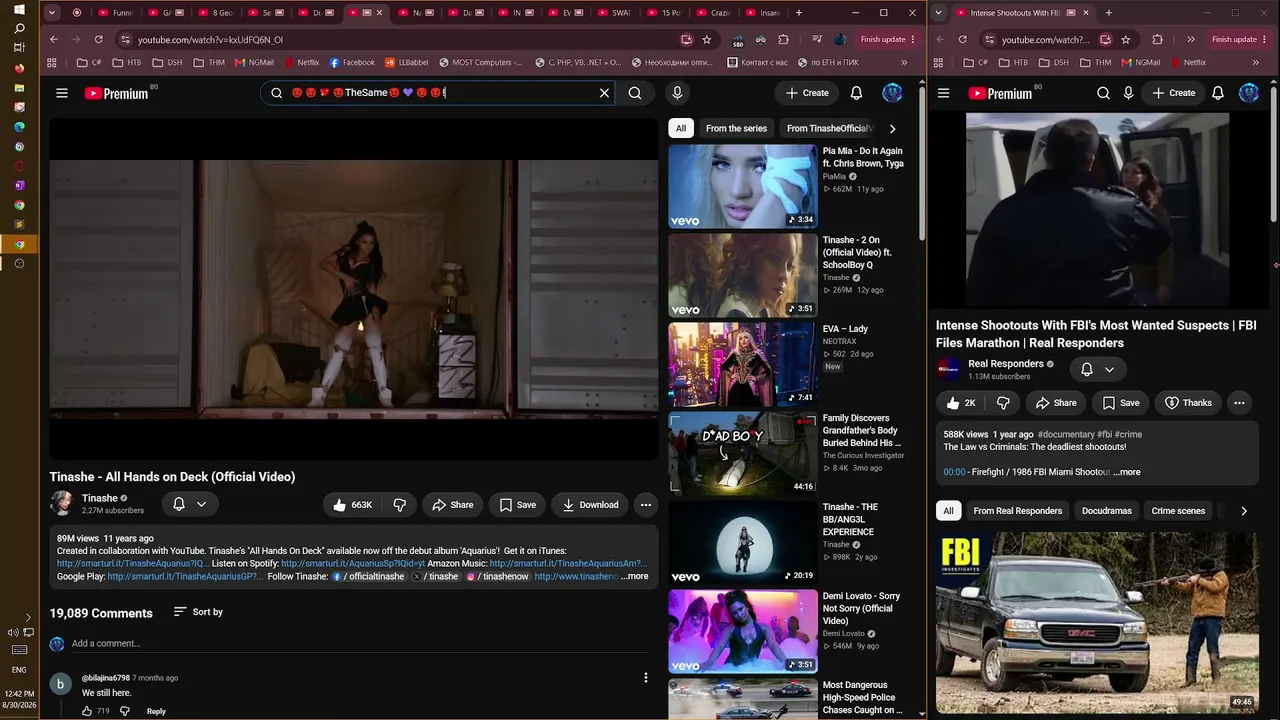The height and width of the screenshot is (720, 1280).
Task: Bookmark this page with star in left window
Action: click(707, 40)
